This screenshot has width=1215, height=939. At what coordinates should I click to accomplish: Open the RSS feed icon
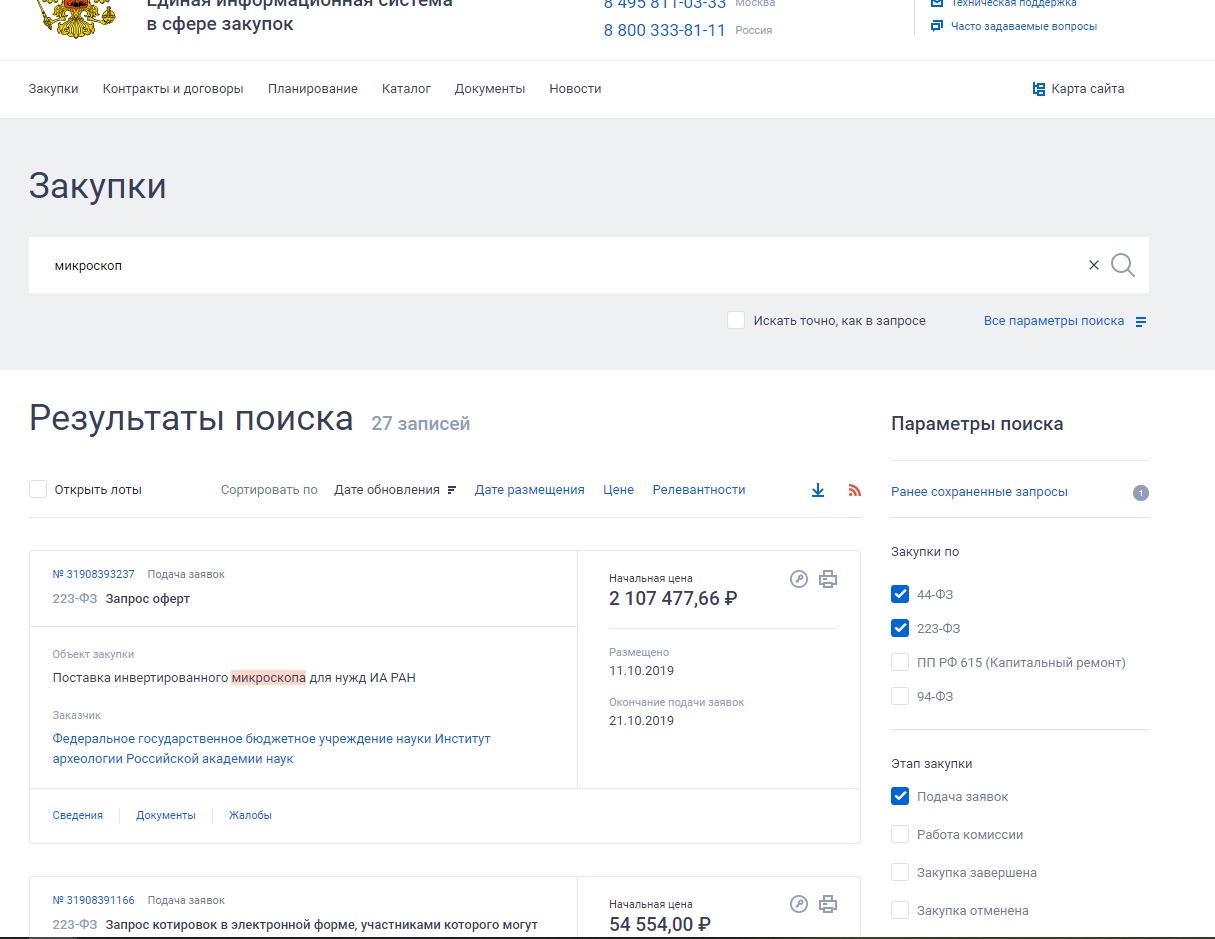click(x=854, y=490)
